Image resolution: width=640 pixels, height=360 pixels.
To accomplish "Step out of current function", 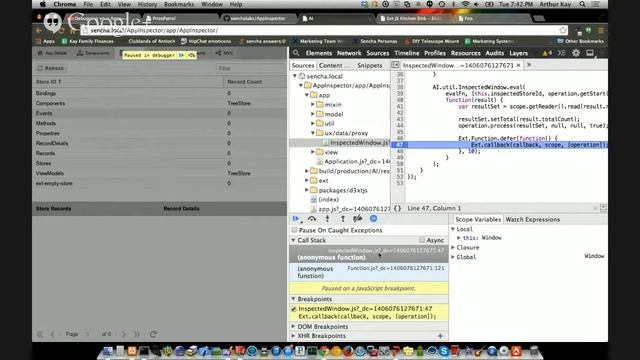I will click(x=343, y=219).
